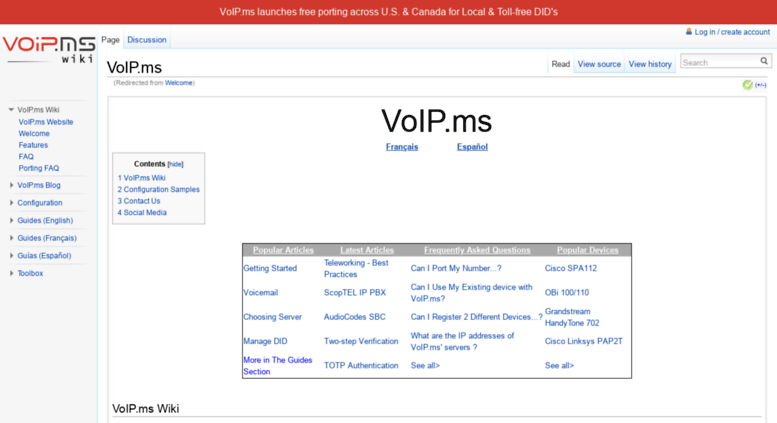
Task: Hide the Contents table
Action: tap(175, 164)
